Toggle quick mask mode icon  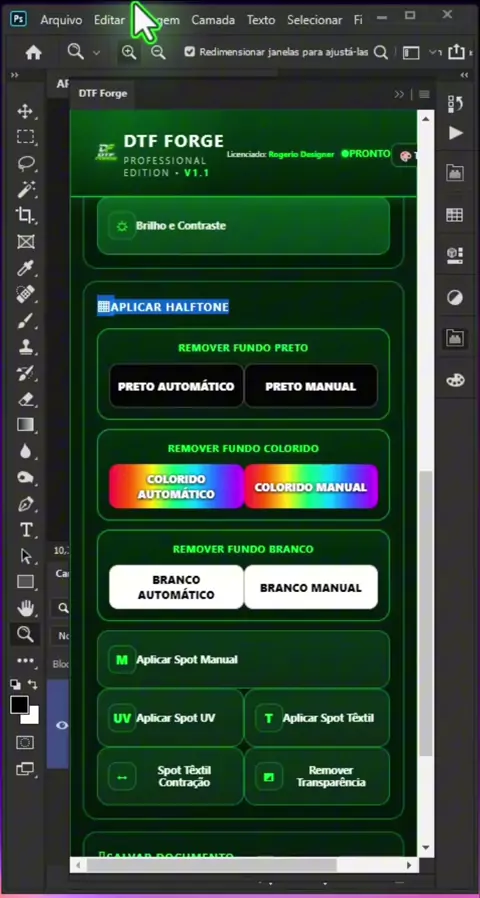coord(25,743)
